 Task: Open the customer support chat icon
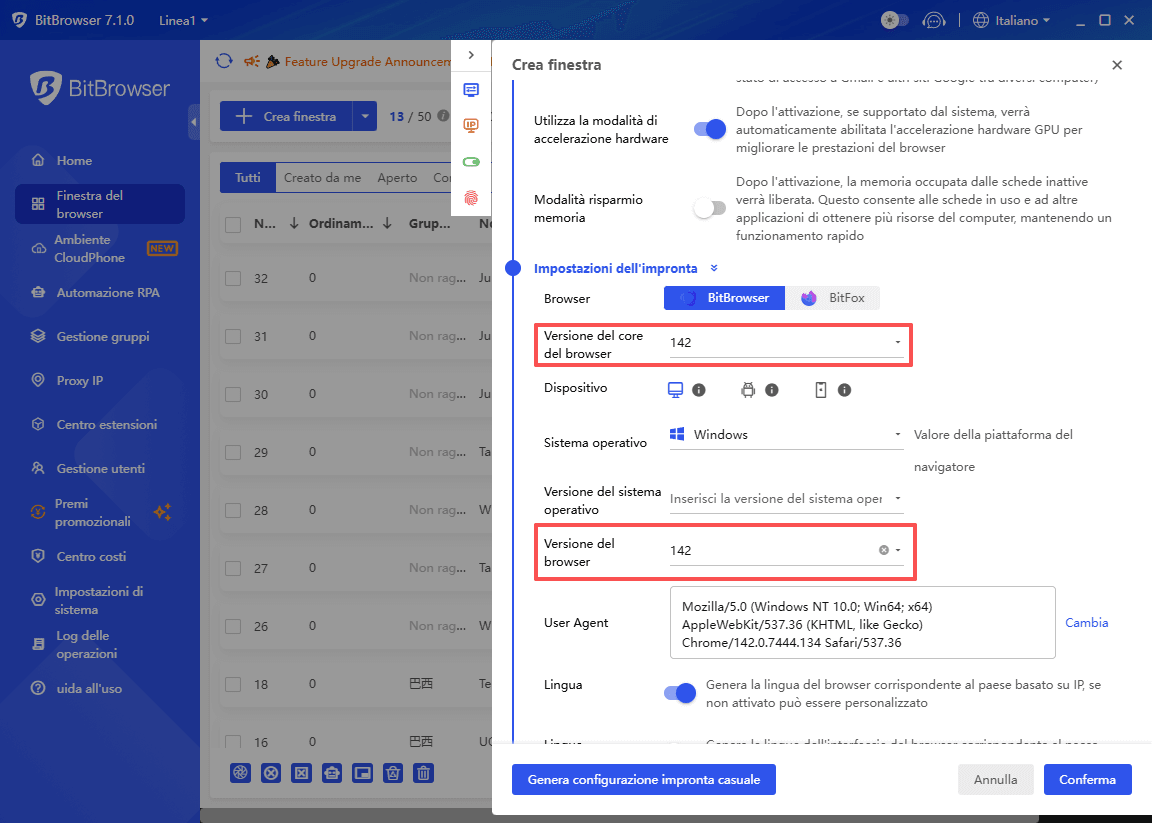(934, 19)
